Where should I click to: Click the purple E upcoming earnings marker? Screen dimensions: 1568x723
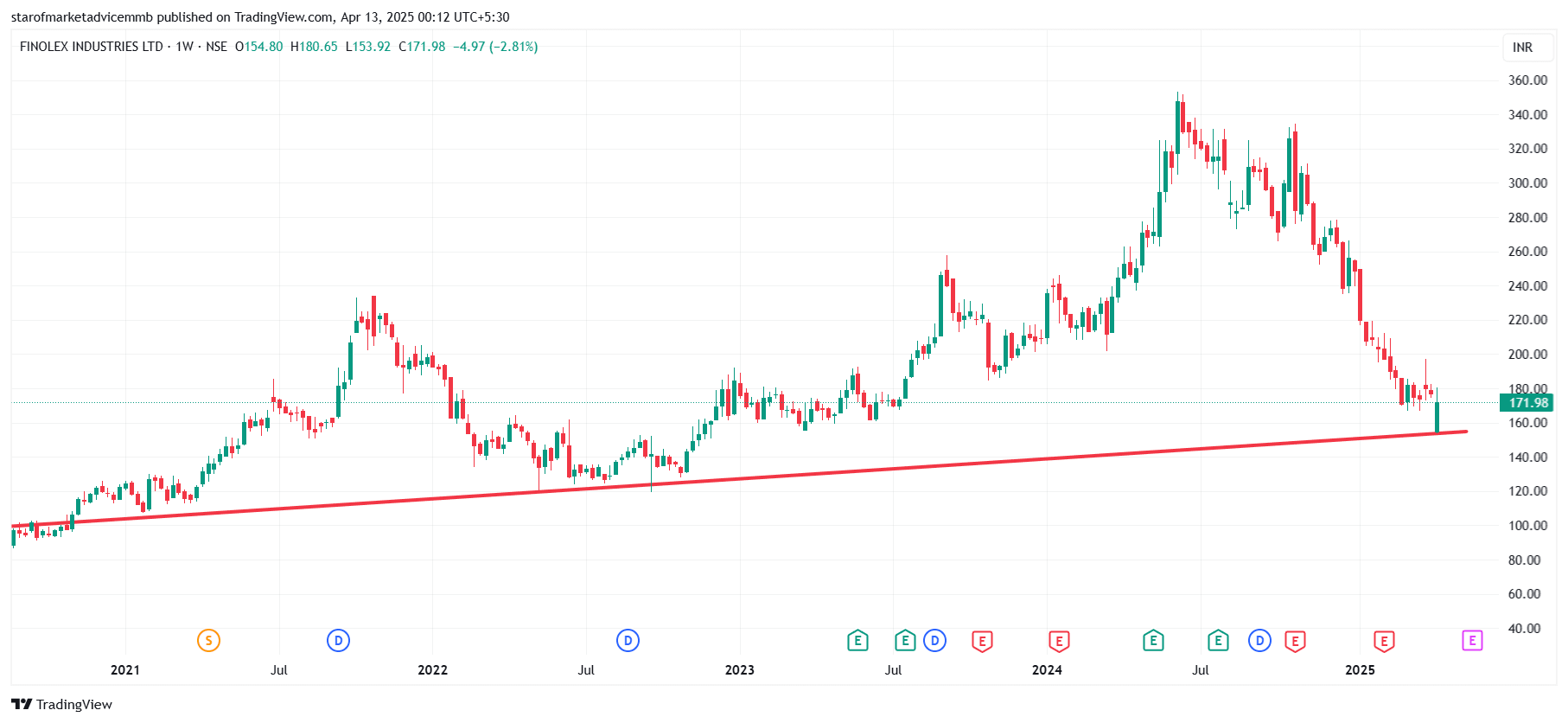[x=1472, y=641]
